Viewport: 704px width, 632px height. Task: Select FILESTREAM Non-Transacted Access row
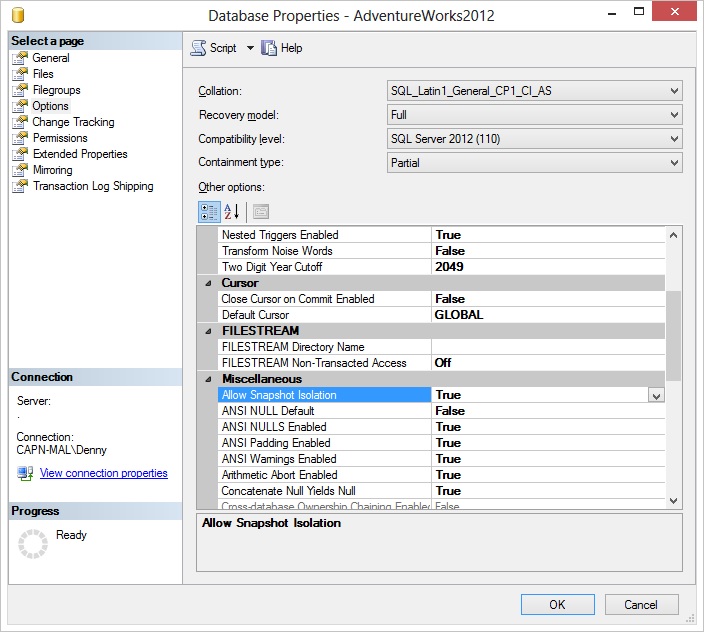[x=441, y=363]
